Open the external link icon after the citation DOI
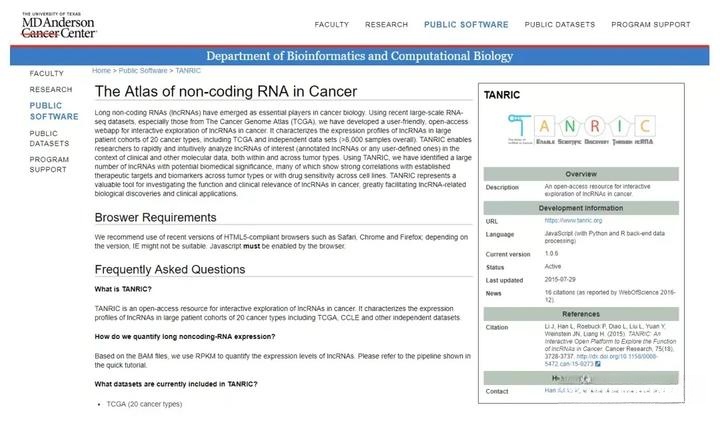The height and width of the screenshot is (423, 720). tap(597, 364)
